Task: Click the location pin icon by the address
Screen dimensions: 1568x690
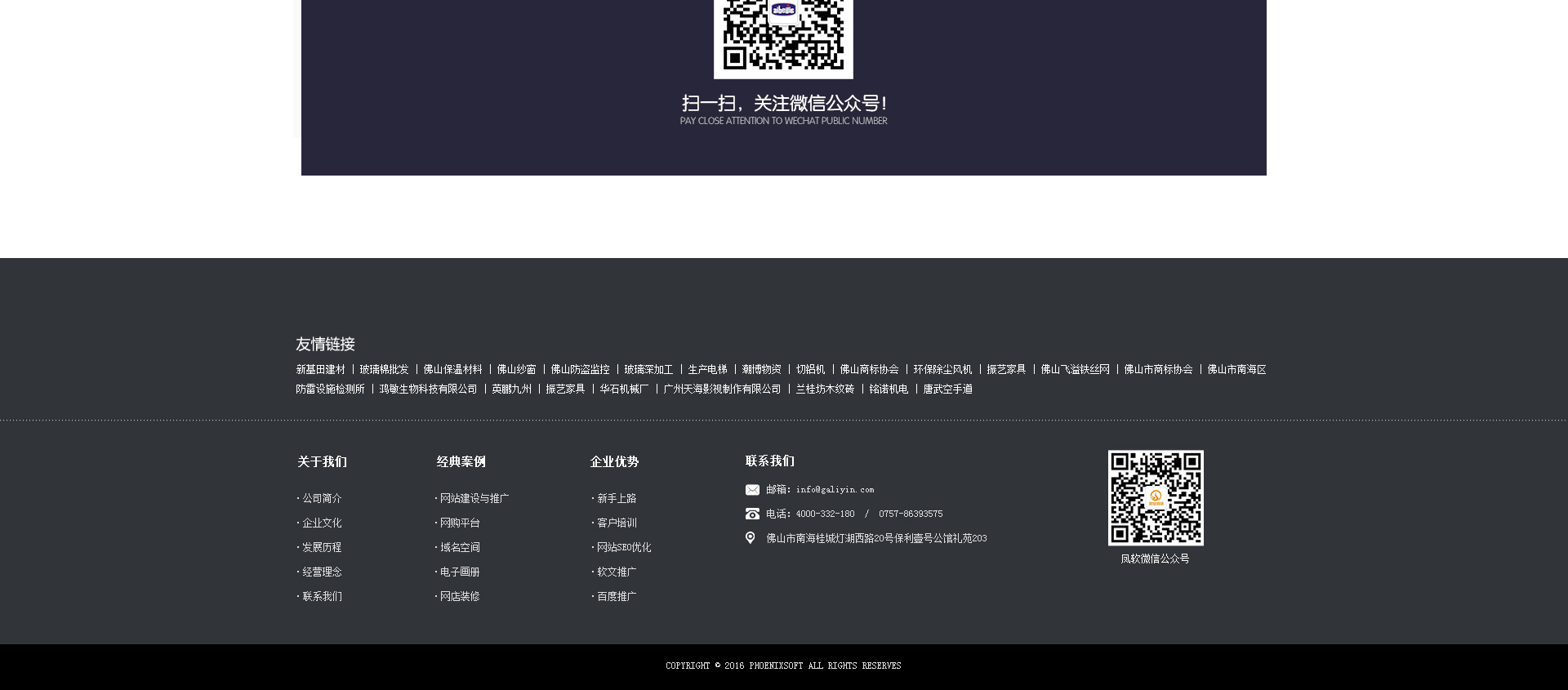Action: coord(751,538)
